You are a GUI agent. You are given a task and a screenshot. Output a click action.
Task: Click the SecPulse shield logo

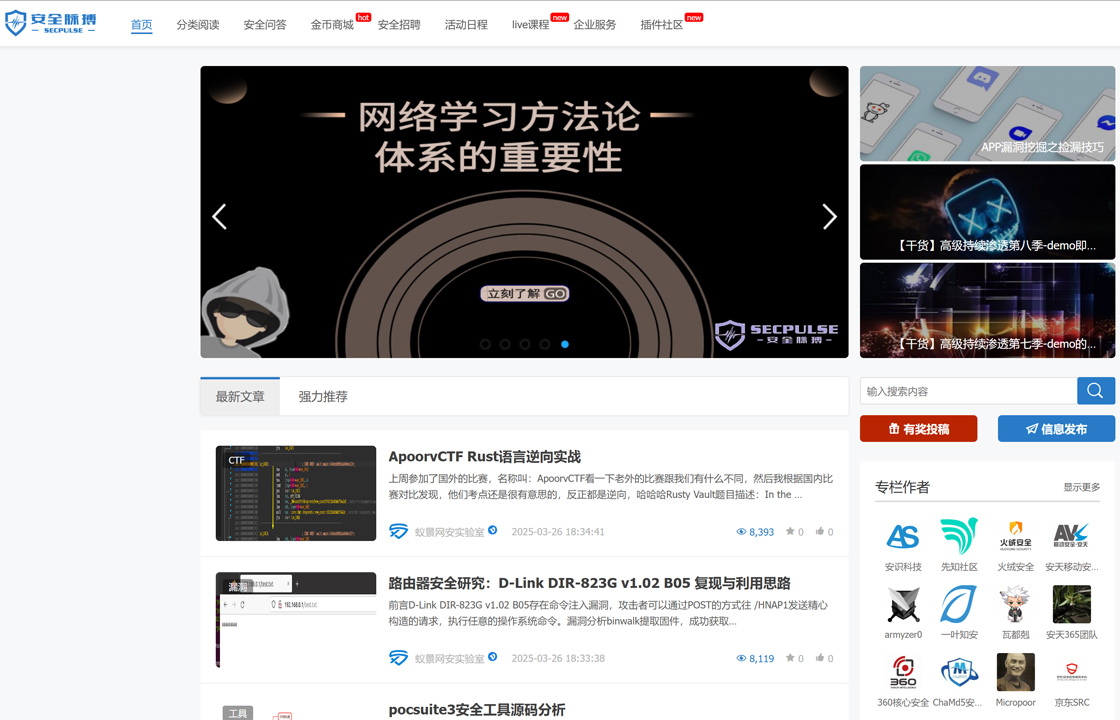50,23
